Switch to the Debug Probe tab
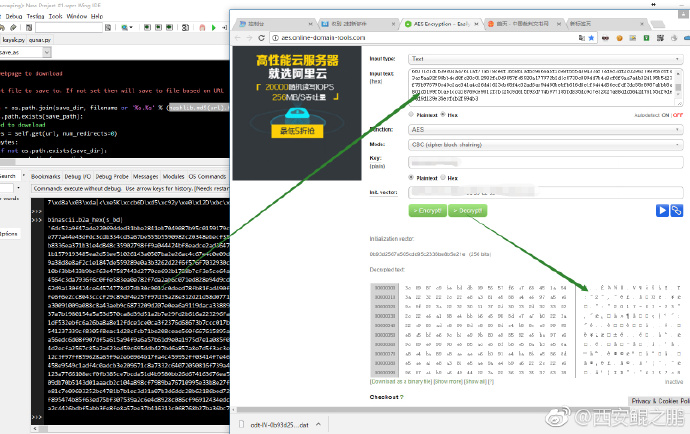This screenshot has width=690, height=434. [112, 177]
